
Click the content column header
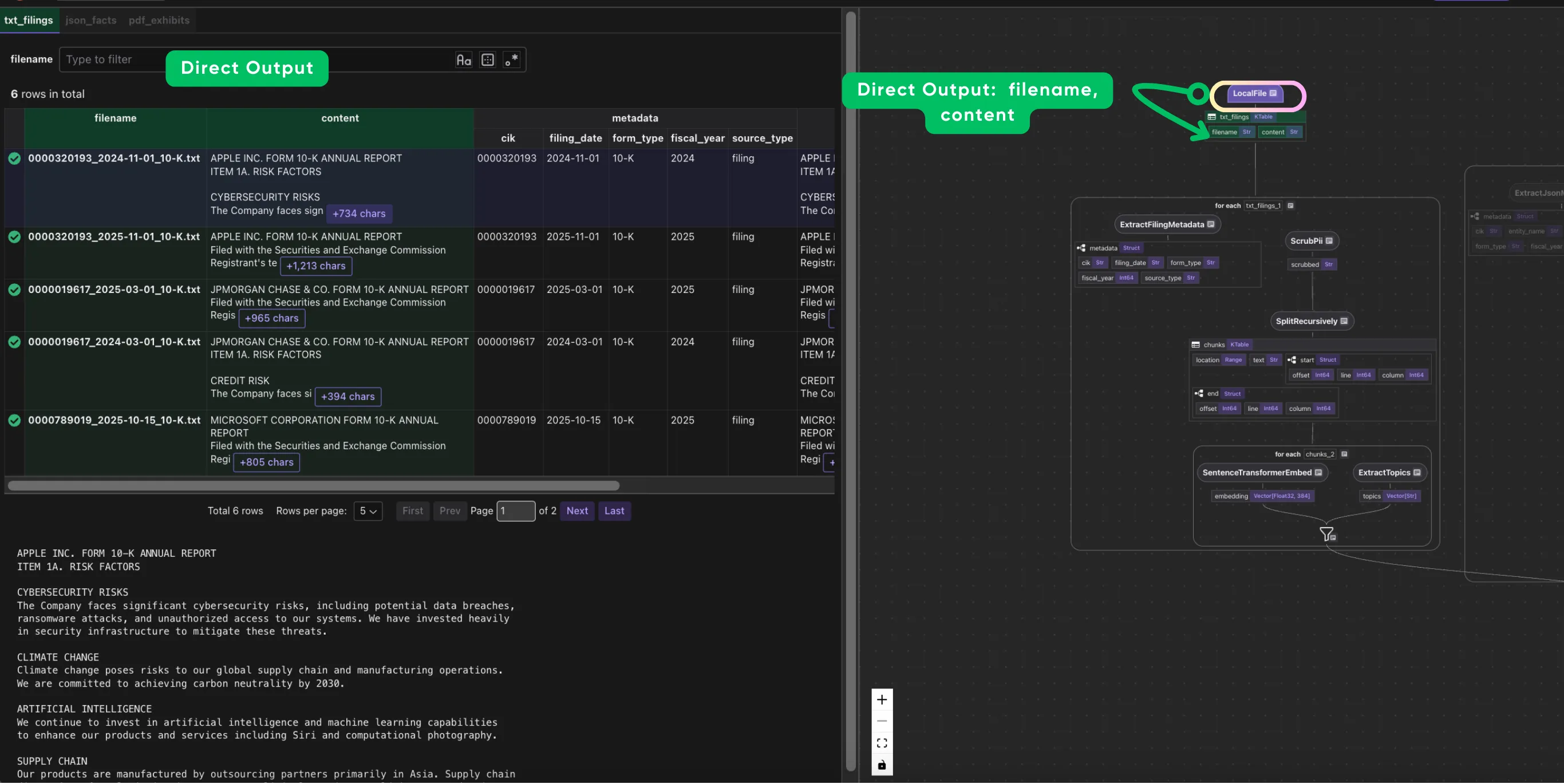pos(340,118)
